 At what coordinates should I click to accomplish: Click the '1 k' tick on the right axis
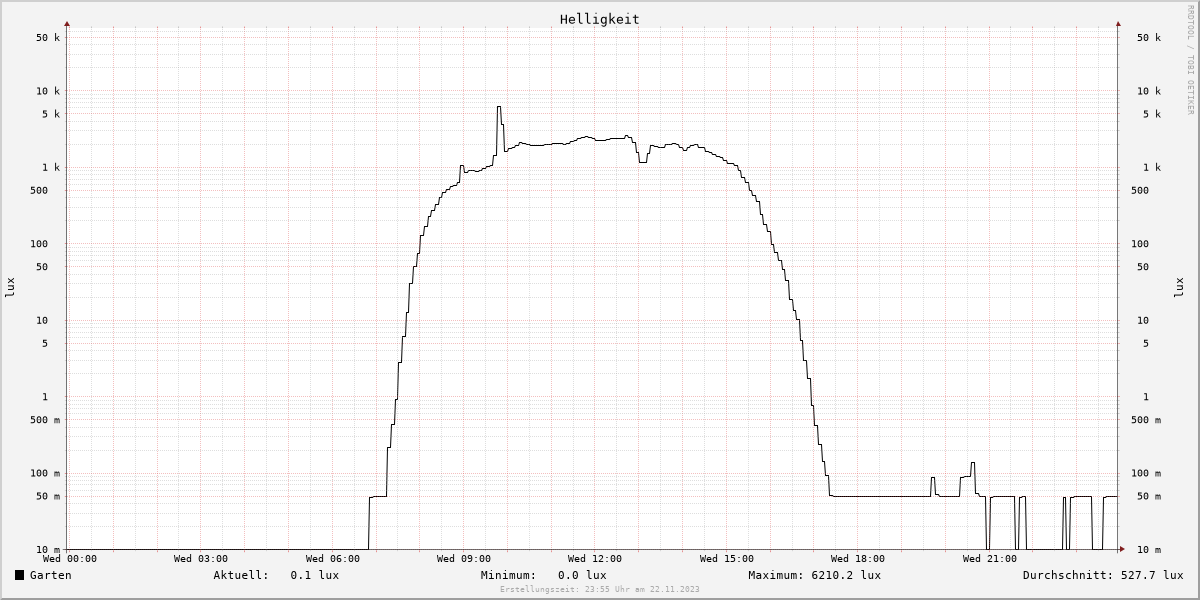[1152, 168]
